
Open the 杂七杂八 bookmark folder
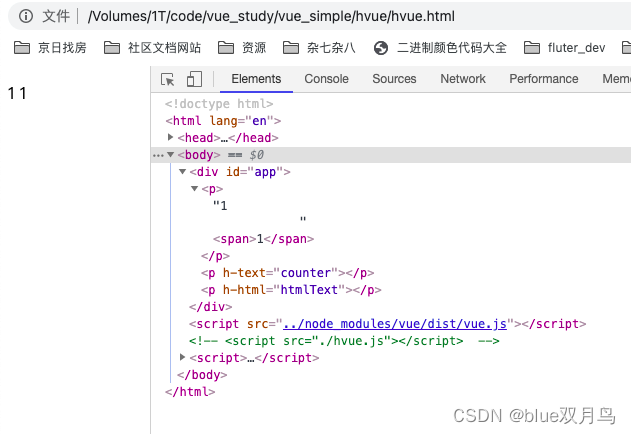tap(319, 48)
